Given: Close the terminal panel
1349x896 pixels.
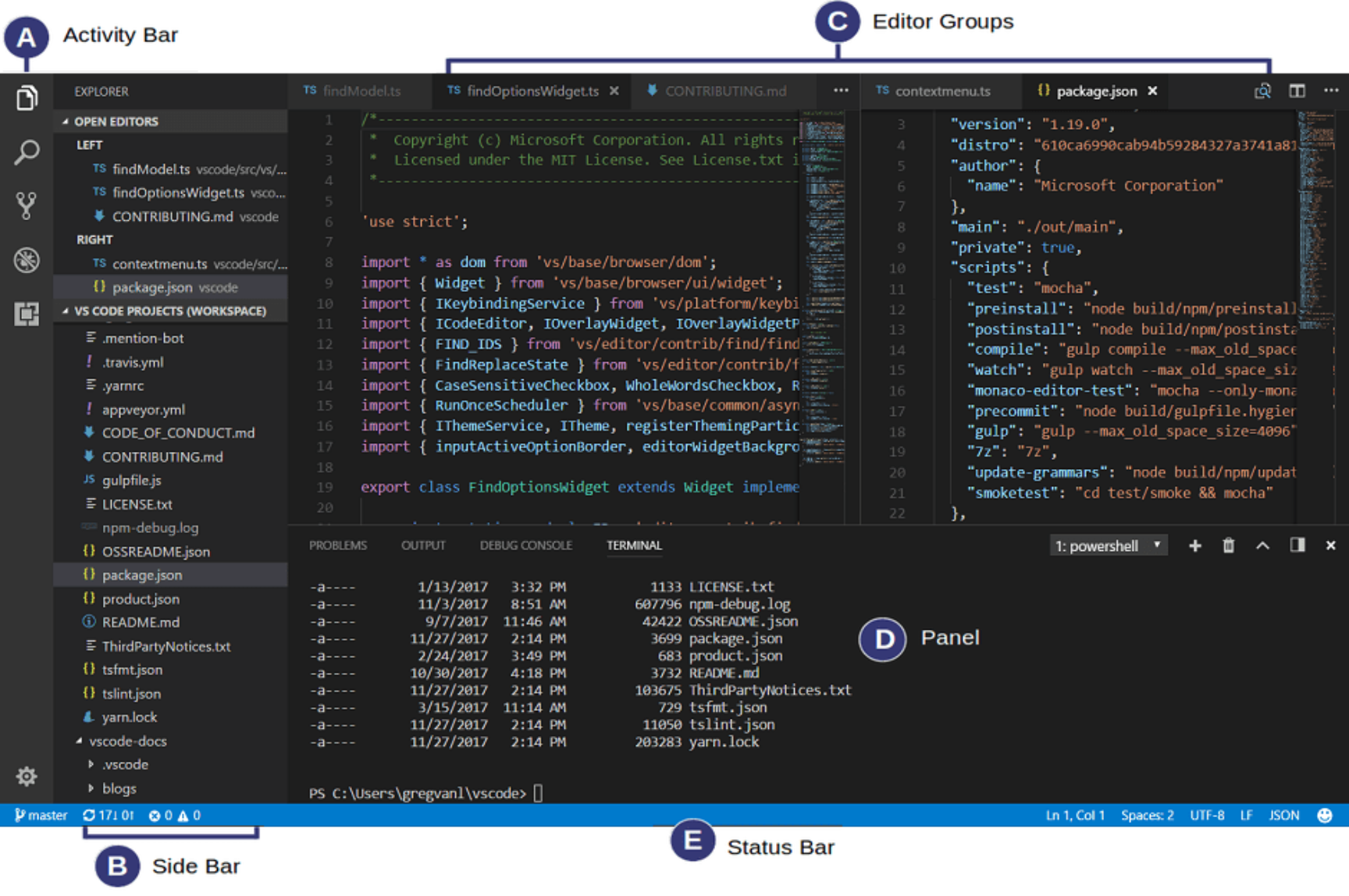Looking at the screenshot, I should 1330,546.
